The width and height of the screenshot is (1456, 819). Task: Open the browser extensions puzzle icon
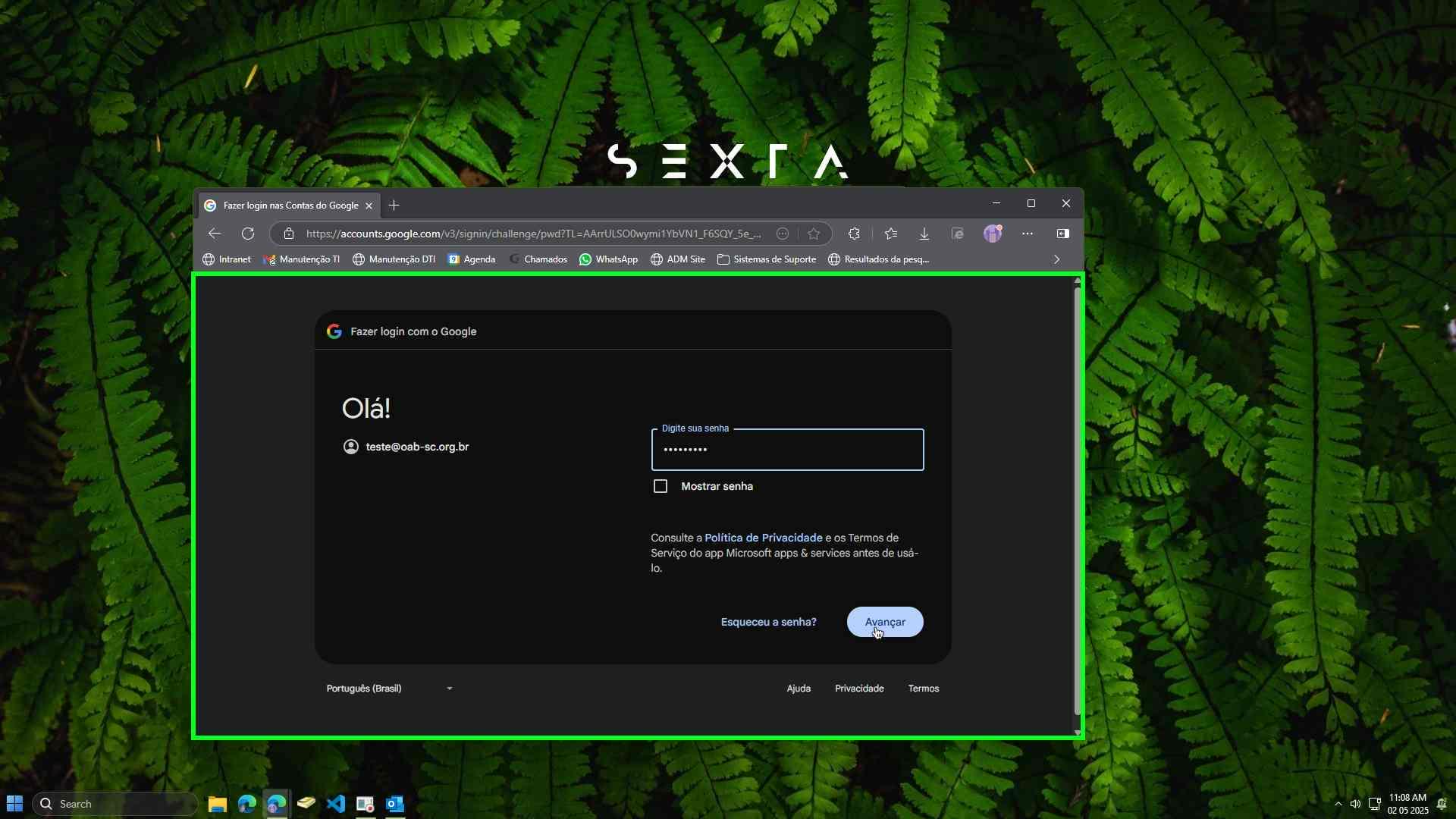(x=854, y=234)
